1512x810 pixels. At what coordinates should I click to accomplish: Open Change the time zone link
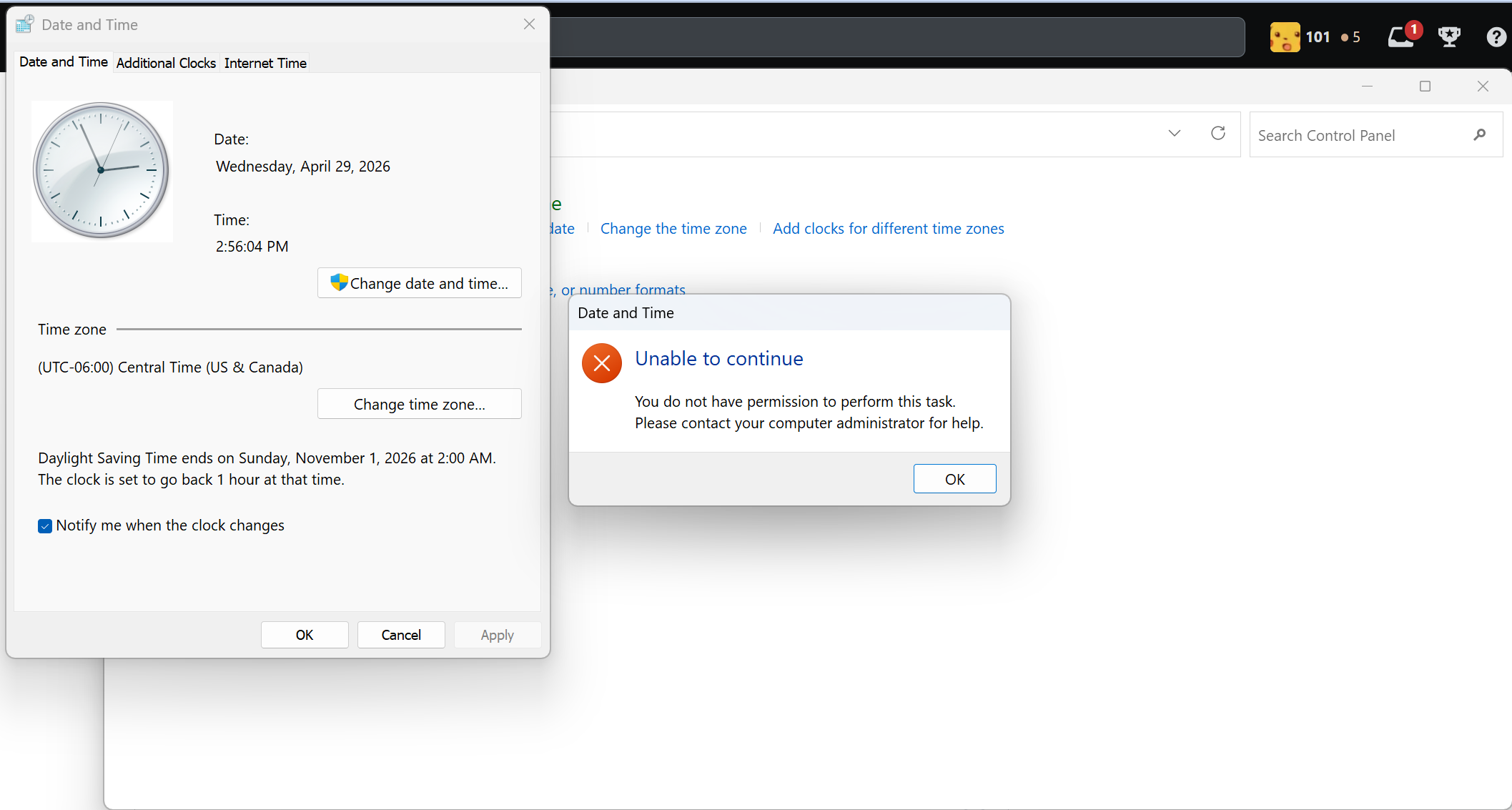[x=673, y=229]
